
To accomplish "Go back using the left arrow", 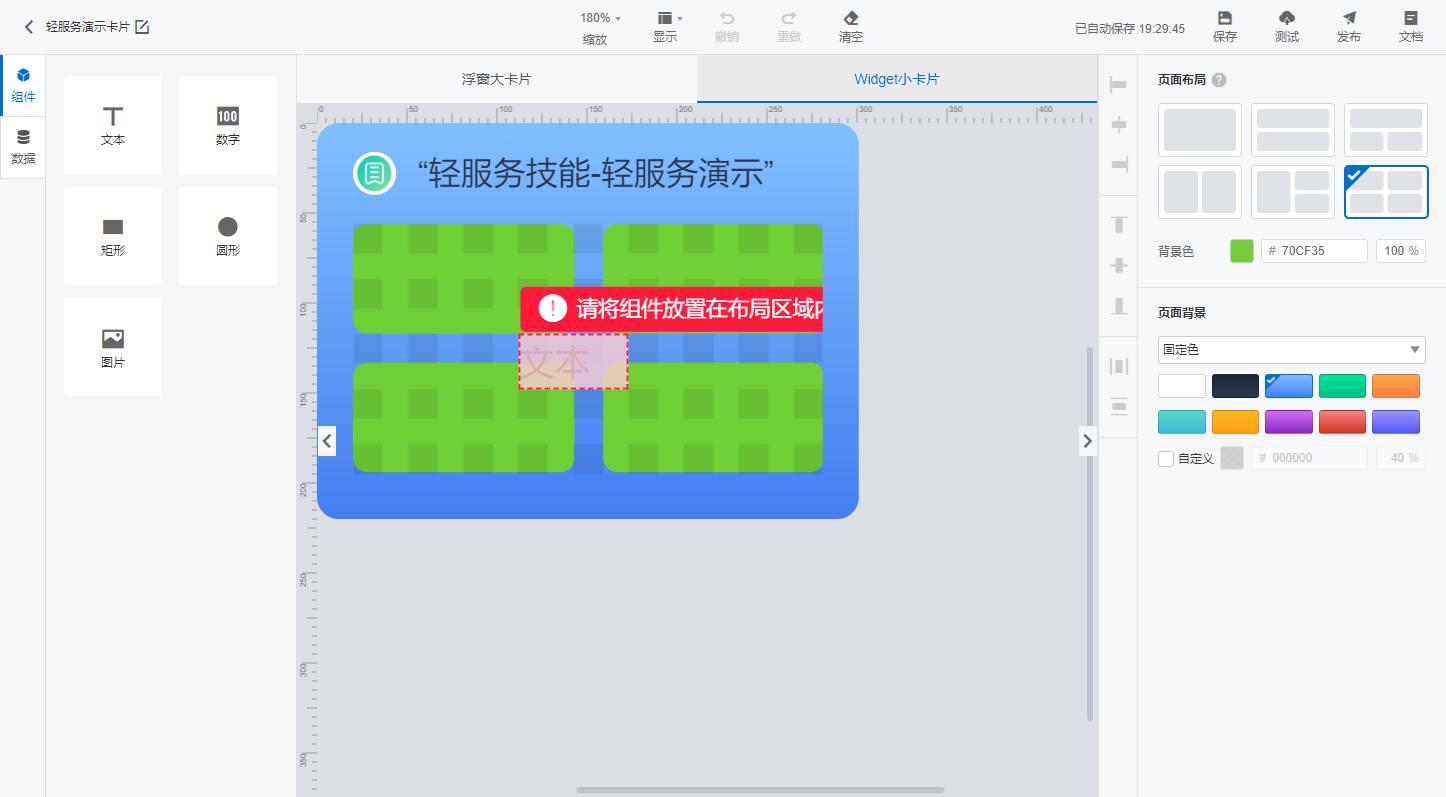I will tap(29, 27).
